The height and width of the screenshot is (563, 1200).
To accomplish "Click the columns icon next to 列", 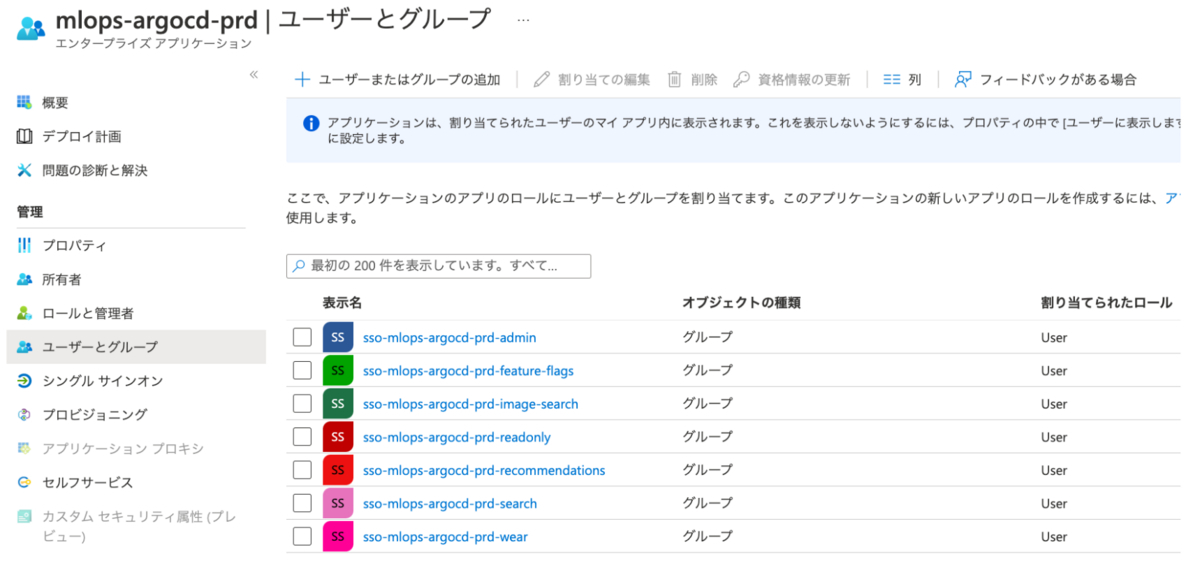I will tap(892, 79).
